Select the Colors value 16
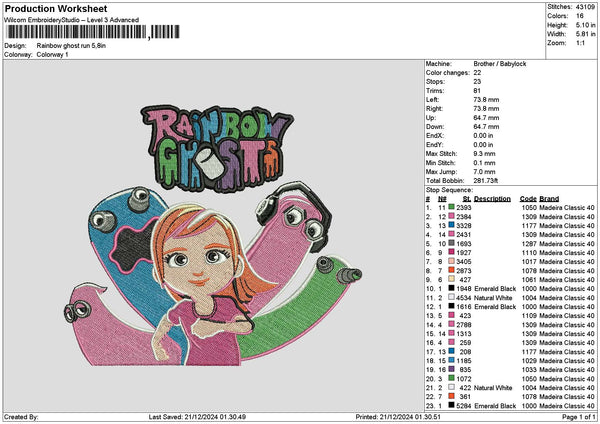Screen dimensions: 600x424 (579, 16)
